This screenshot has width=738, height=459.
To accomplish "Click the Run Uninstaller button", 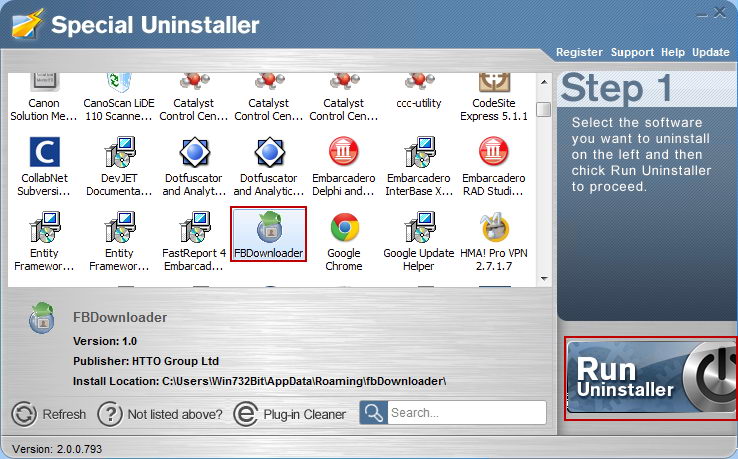I will (x=652, y=378).
